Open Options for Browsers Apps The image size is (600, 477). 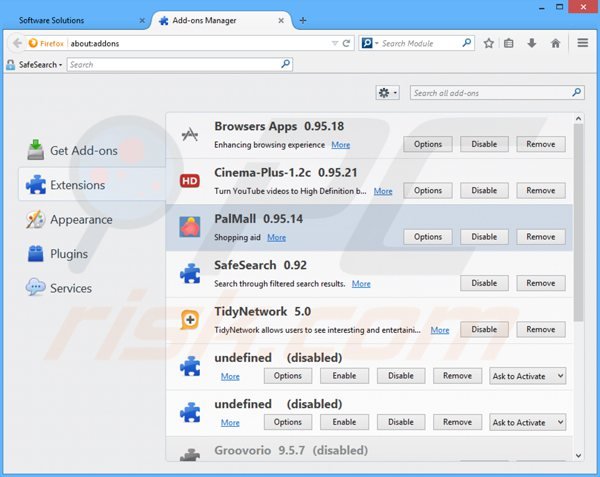[x=428, y=144]
